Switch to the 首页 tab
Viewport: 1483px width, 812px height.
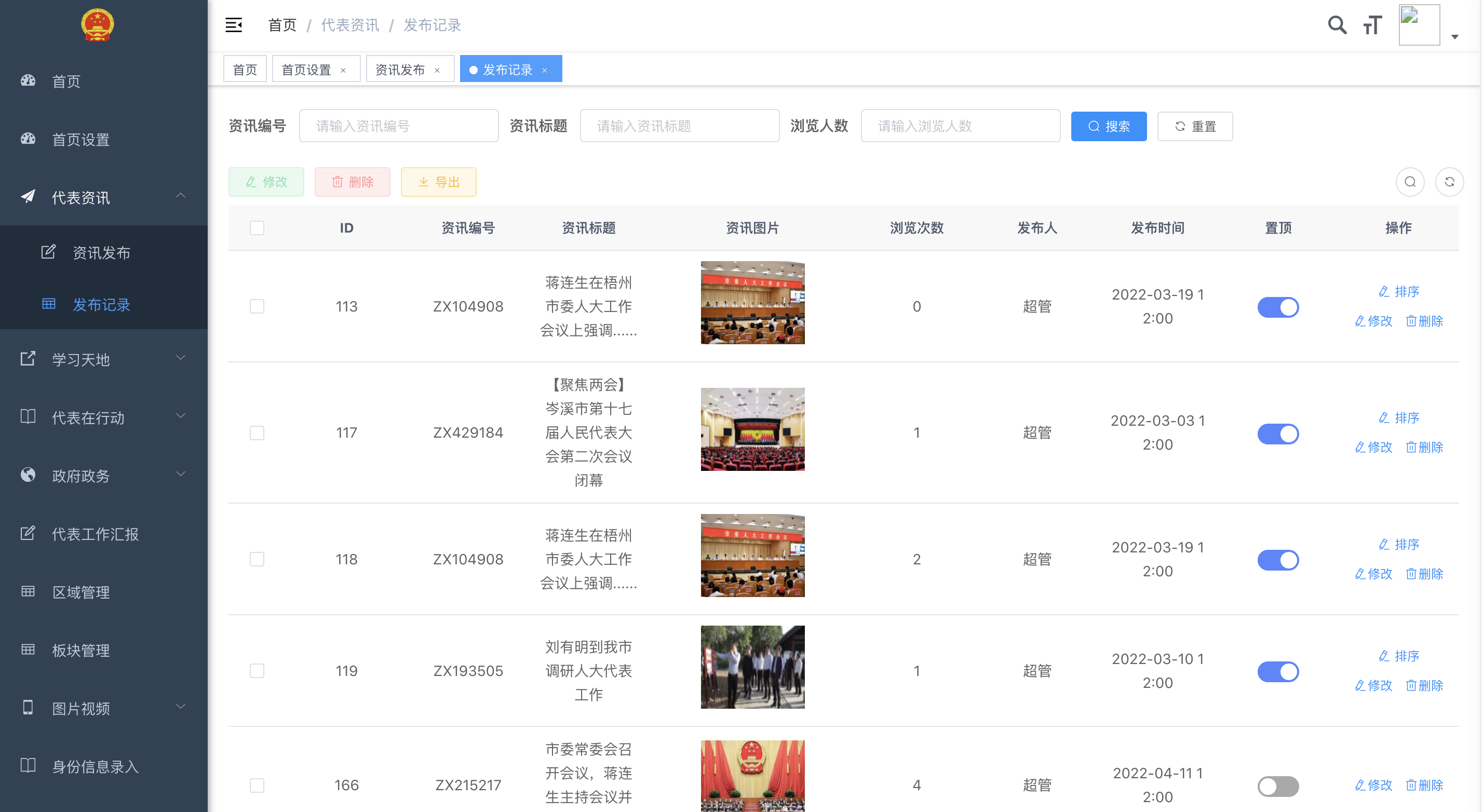click(x=245, y=69)
